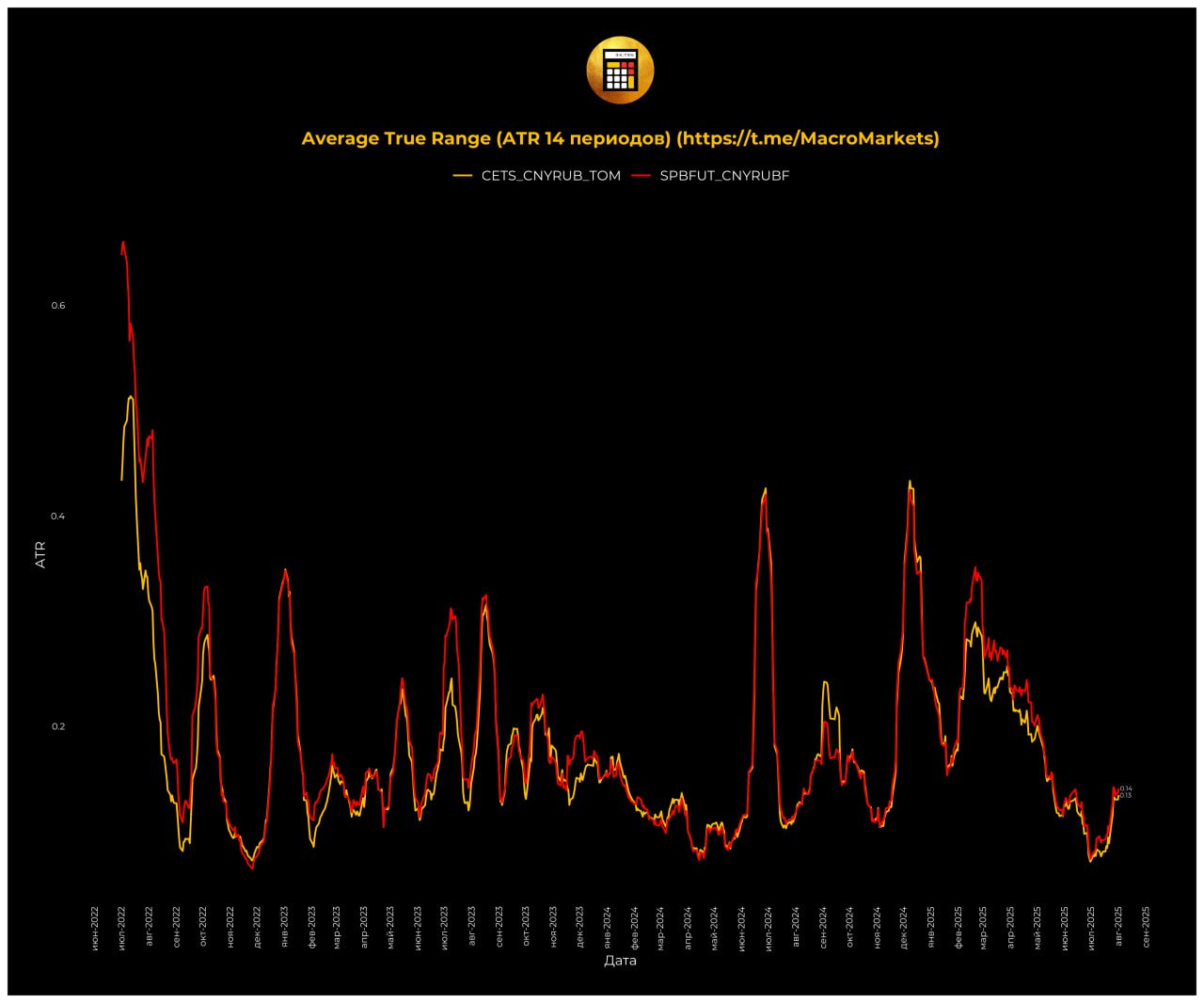The width and height of the screenshot is (1204, 1003).
Task: Select the 'фев-2025' x-axis tick
Action: (958, 926)
